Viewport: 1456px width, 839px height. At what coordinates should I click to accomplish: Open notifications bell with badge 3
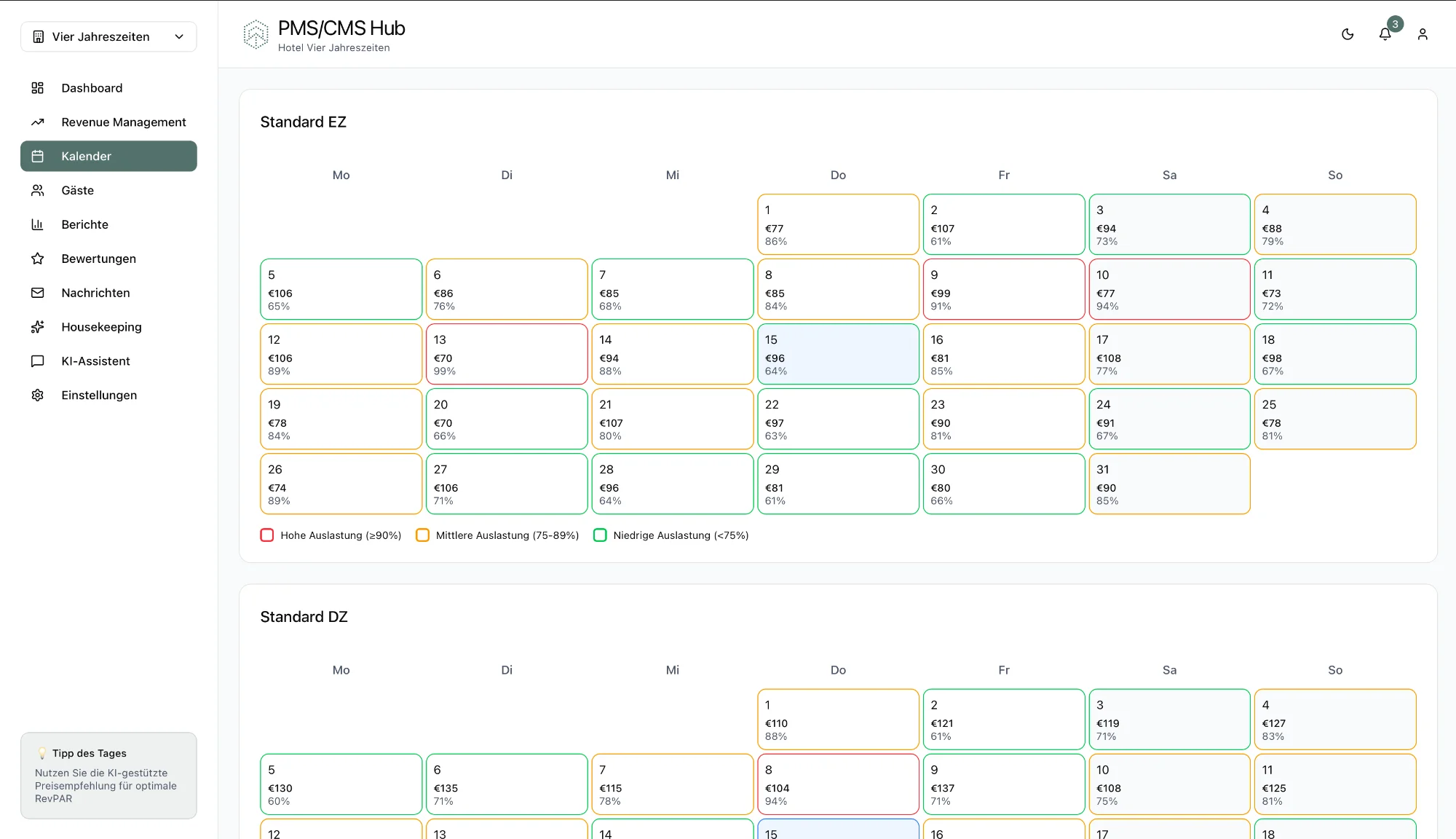[x=1385, y=34]
